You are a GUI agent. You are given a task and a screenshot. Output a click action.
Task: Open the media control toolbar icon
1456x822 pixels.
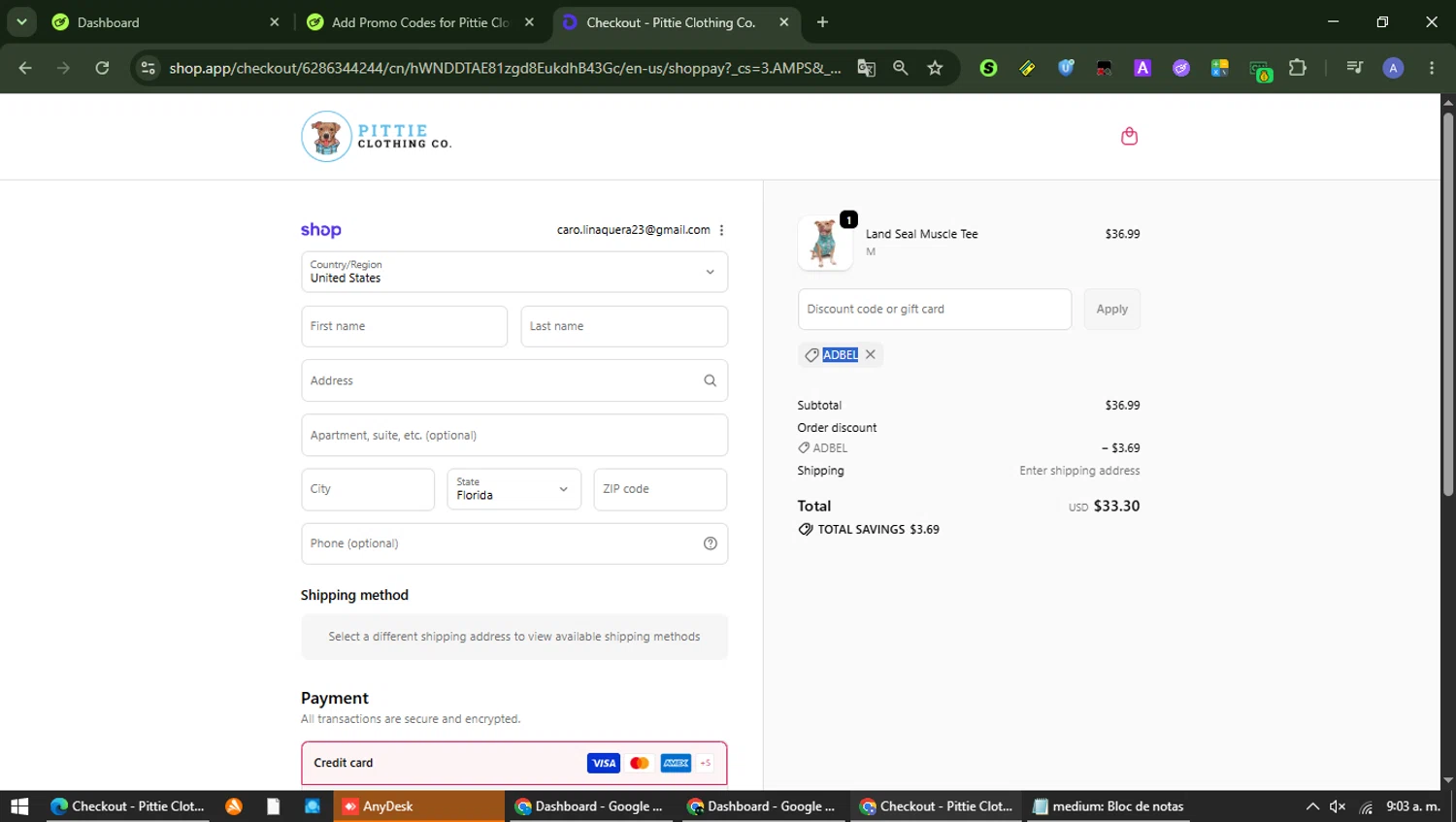pos(1354,68)
